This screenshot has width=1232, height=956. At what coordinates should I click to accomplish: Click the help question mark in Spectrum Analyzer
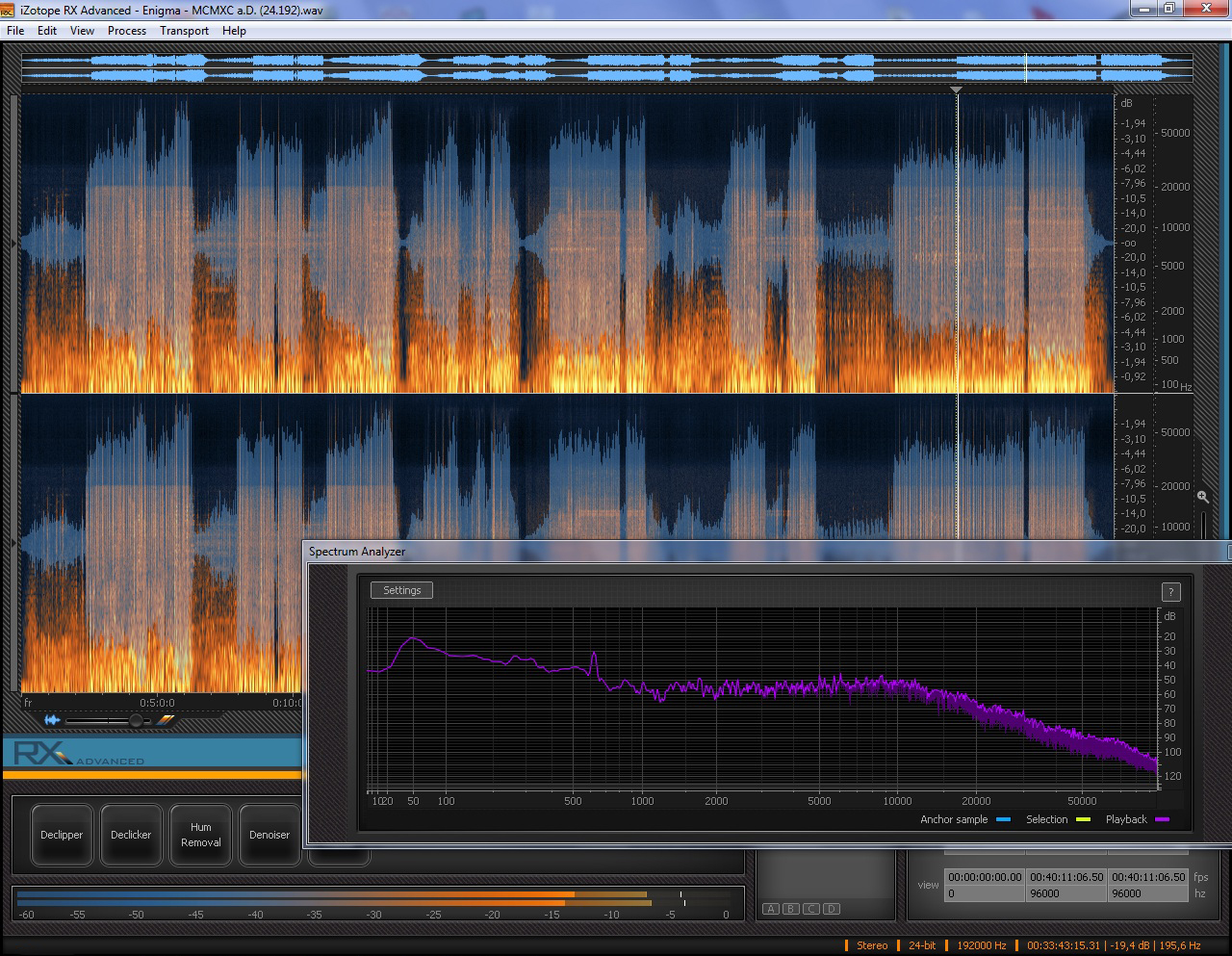1170,592
